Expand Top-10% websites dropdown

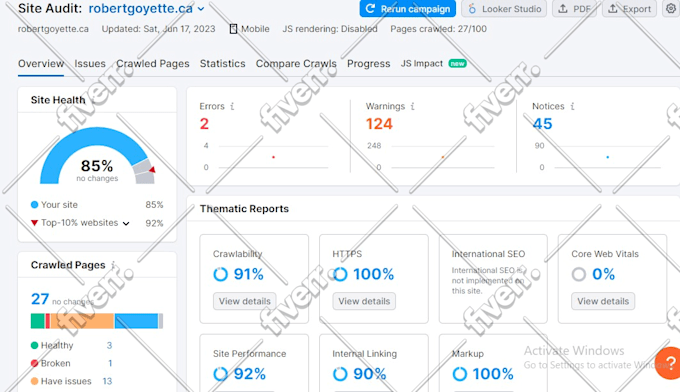pos(126,223)
